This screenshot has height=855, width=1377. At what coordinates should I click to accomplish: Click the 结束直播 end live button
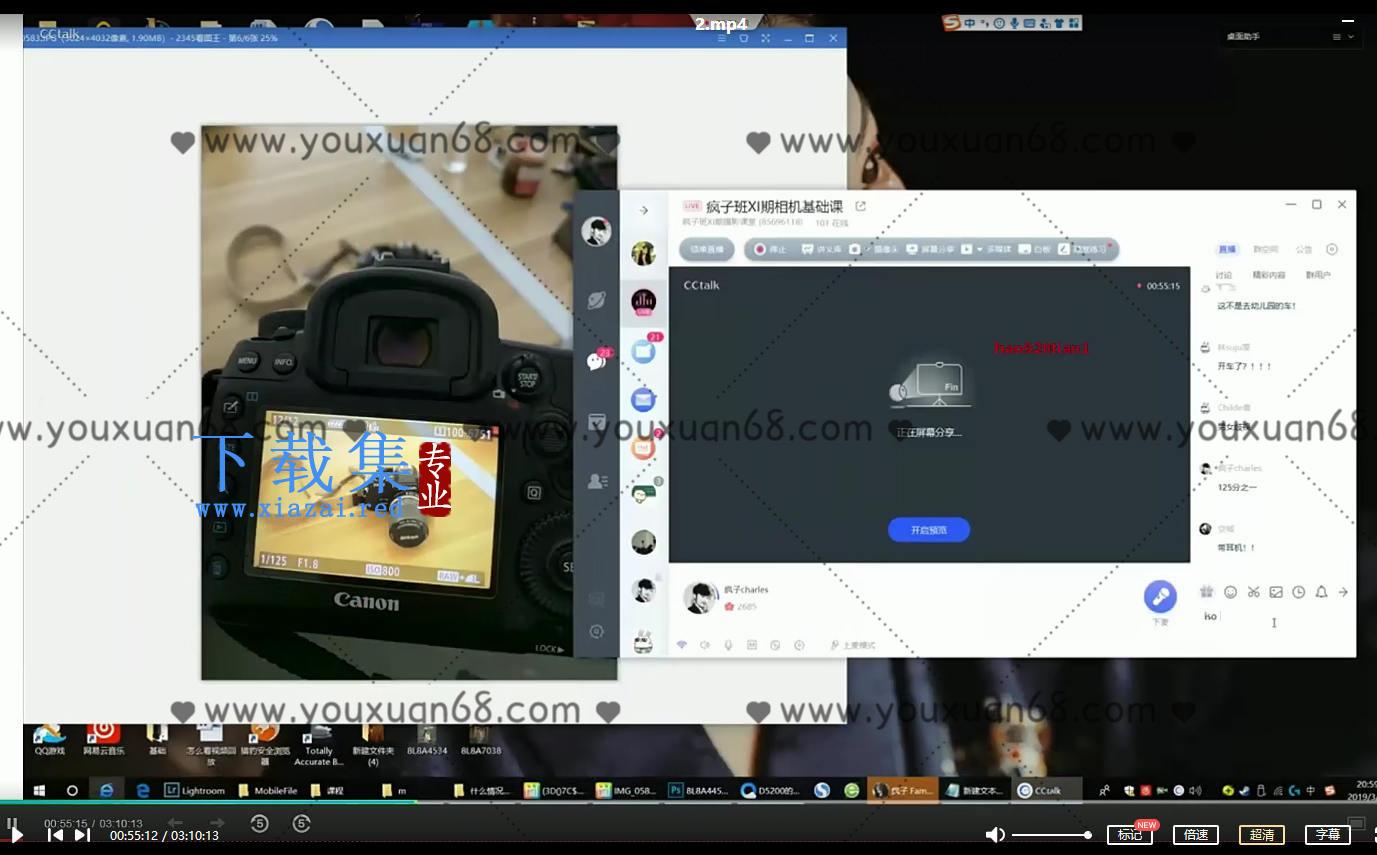tap(706, 249)
